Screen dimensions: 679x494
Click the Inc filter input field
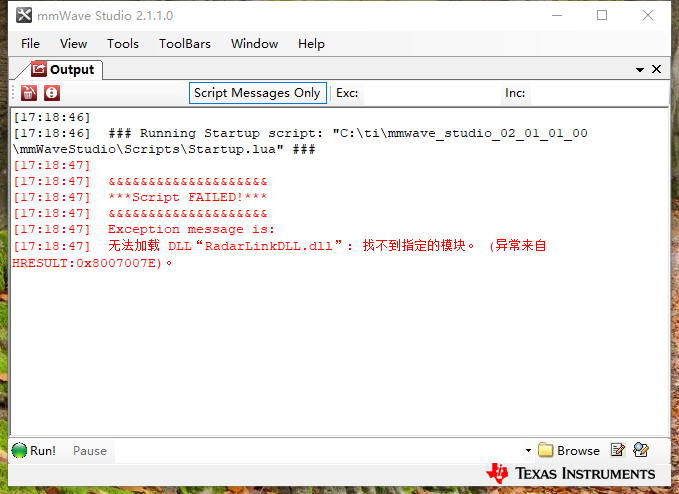(598, 93)
